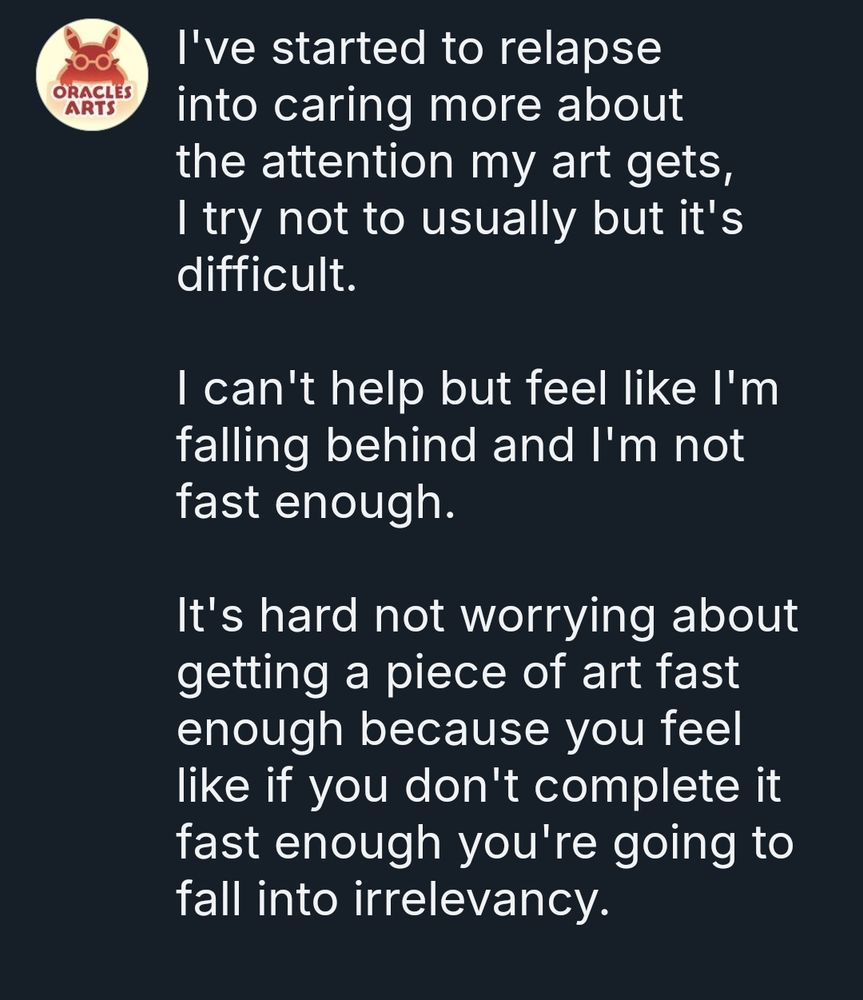Click the line "the attention my art gets,"
Image resolution: width=863 pixels, height=1000 pixels.
454,162
